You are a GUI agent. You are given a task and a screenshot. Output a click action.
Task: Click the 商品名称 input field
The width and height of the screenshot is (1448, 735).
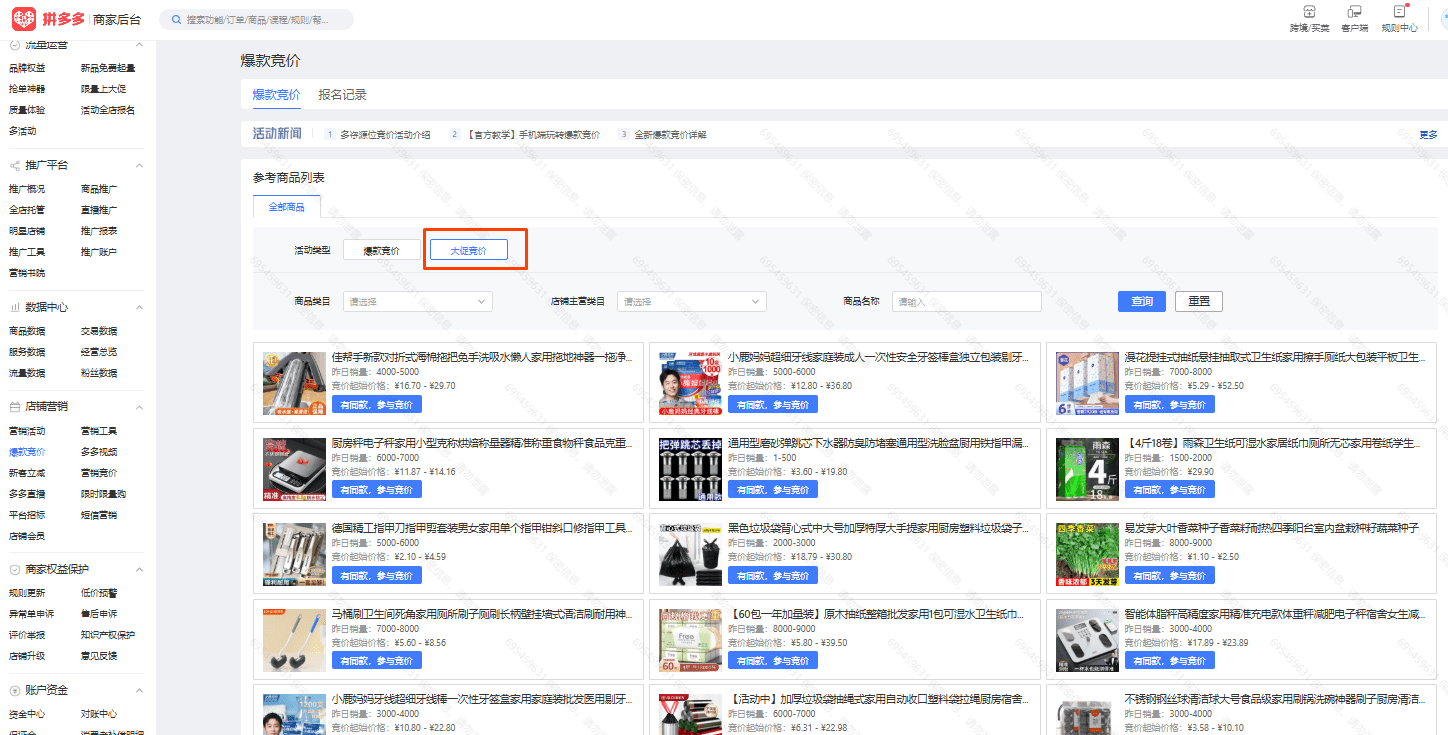[x=966, y=301]
